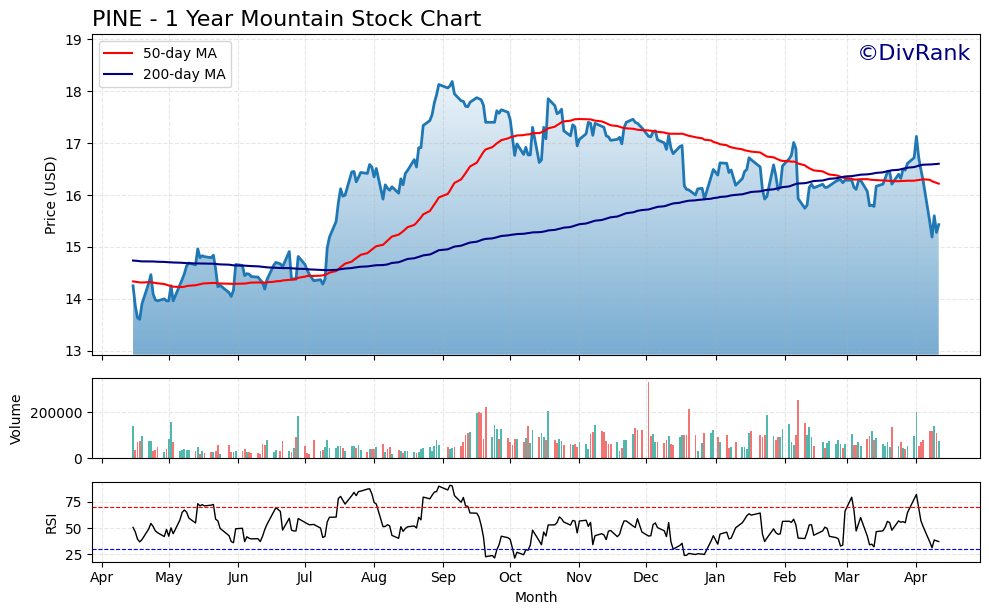Click the 75 RSI tick label
The image size is (989, 615).
(x=73, y=503)
